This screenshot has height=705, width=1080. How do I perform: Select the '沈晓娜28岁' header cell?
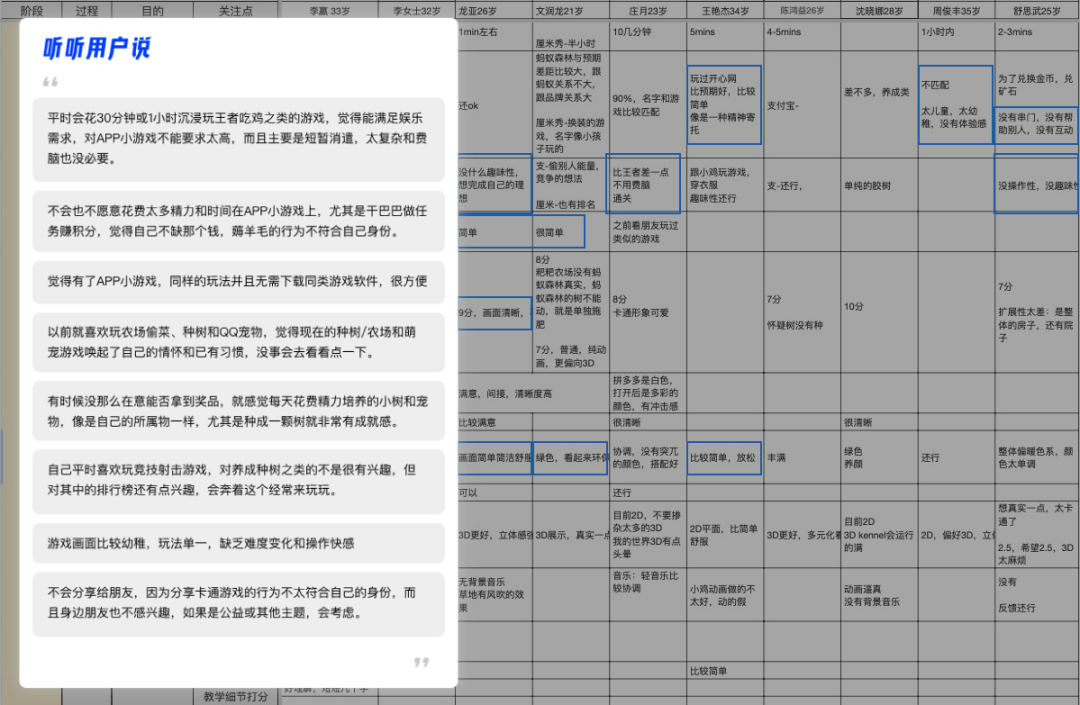click(x=880, y=10)
